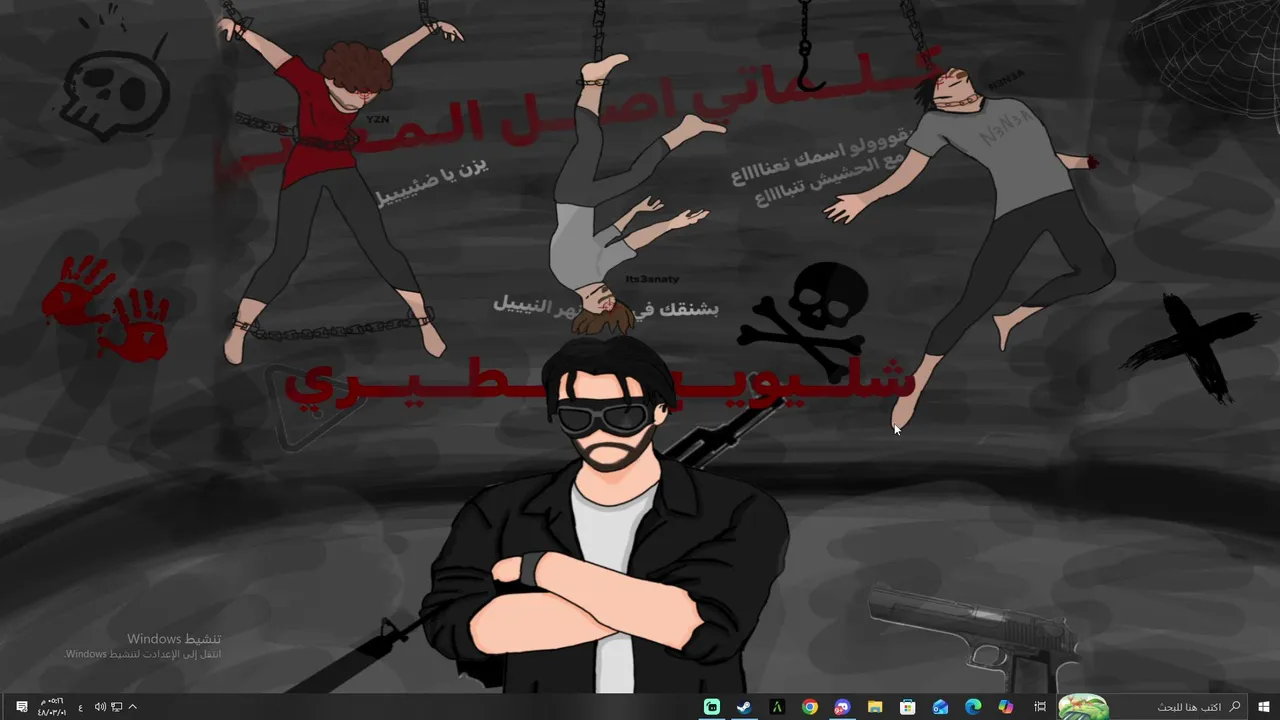Open the Outlook mail app

pos(940,707)
